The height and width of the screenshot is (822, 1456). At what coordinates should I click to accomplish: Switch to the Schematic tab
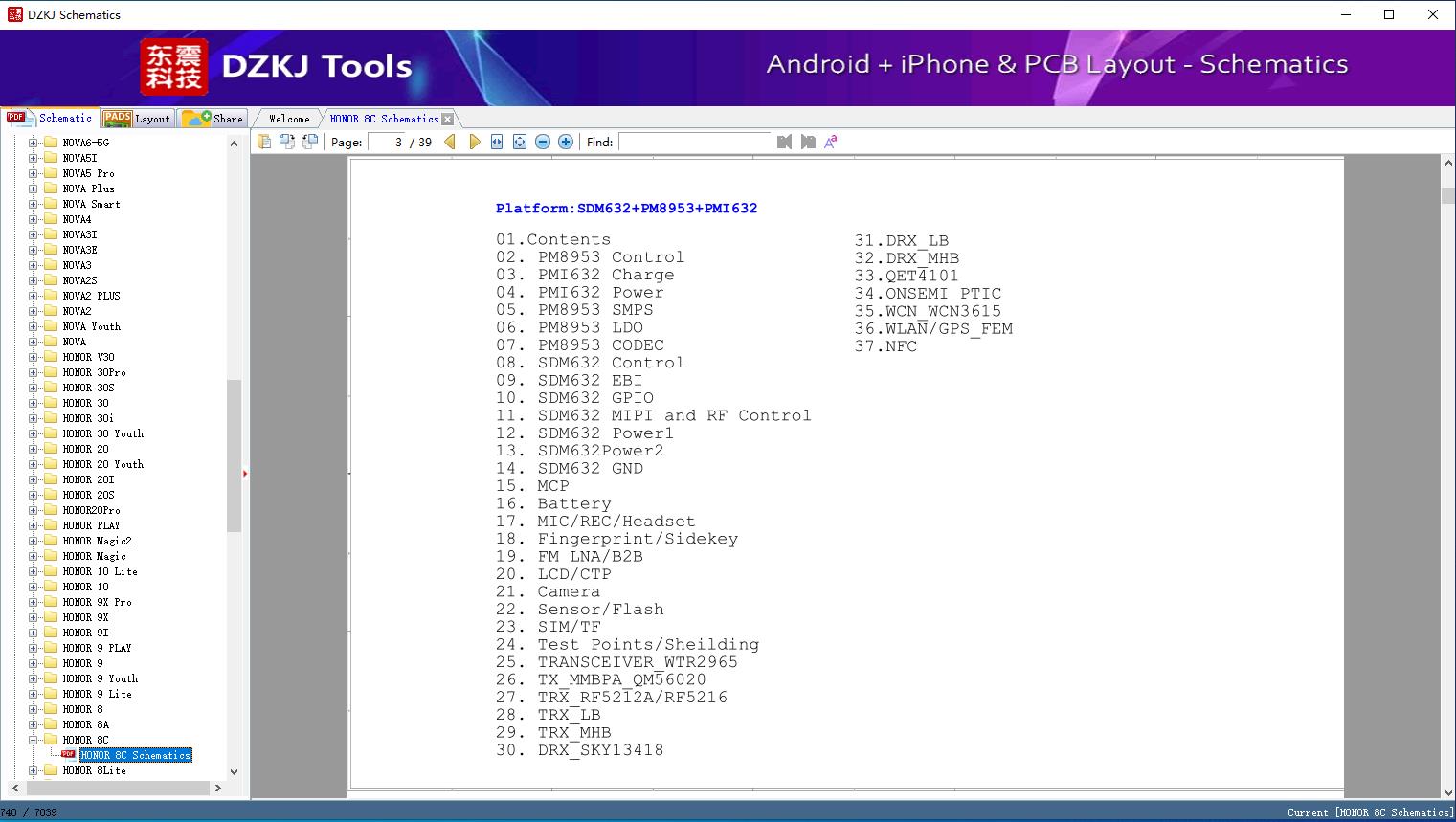(50, 118)
